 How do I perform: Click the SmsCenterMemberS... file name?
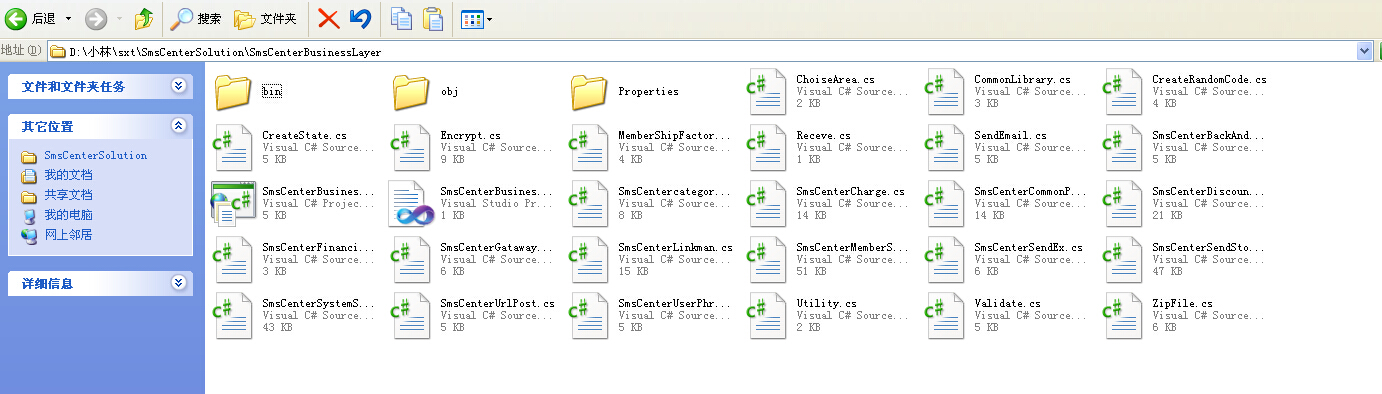click(x=852, y=247)
